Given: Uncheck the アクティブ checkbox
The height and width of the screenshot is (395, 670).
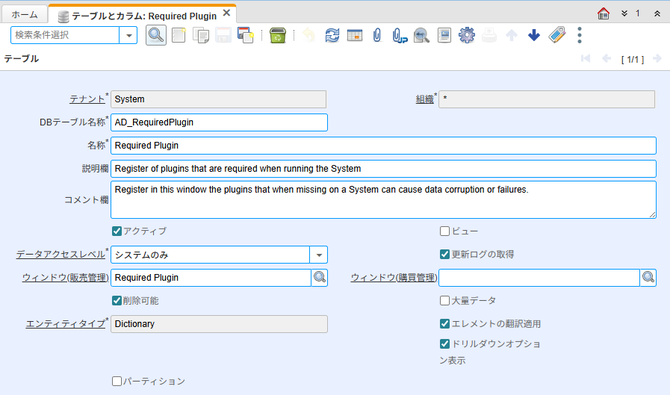Looking at the screenshot, I should 117,231.
